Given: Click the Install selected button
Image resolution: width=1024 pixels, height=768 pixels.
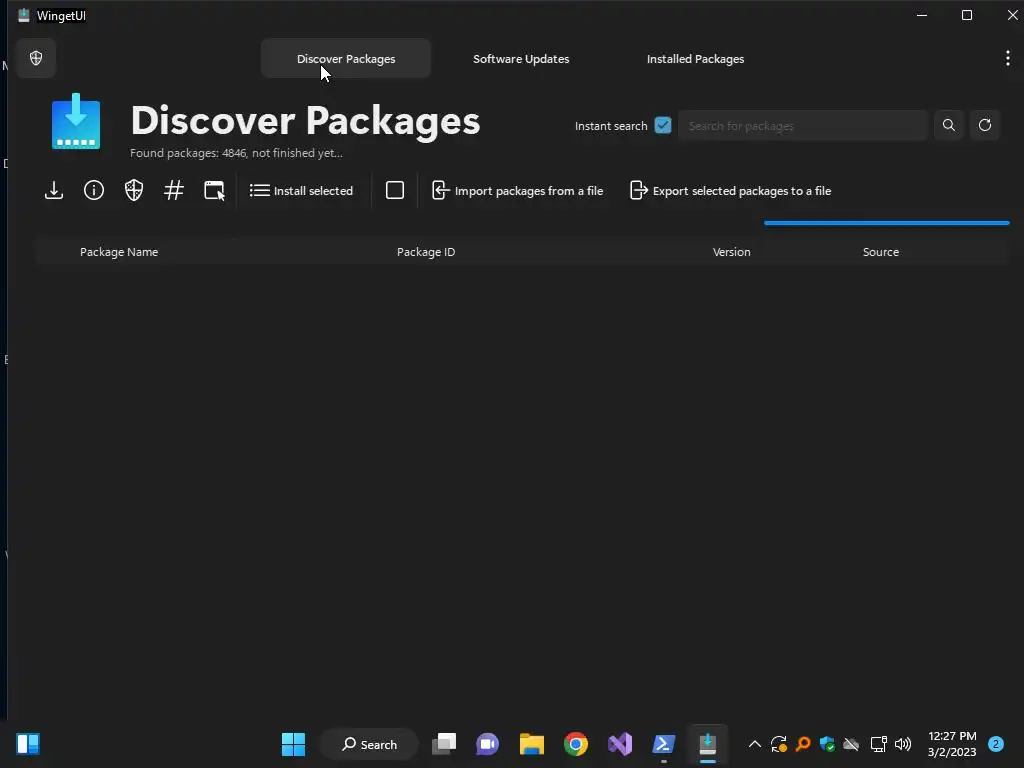Looking at the screenshot, I should 301,190.
